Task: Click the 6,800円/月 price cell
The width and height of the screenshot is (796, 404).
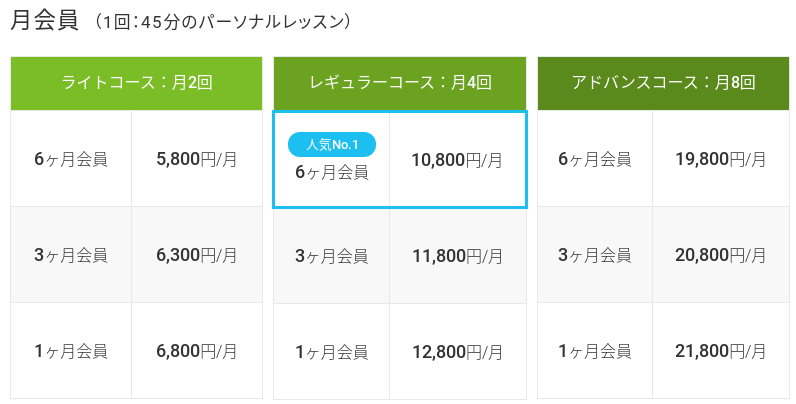Action: tap(197, 351)
